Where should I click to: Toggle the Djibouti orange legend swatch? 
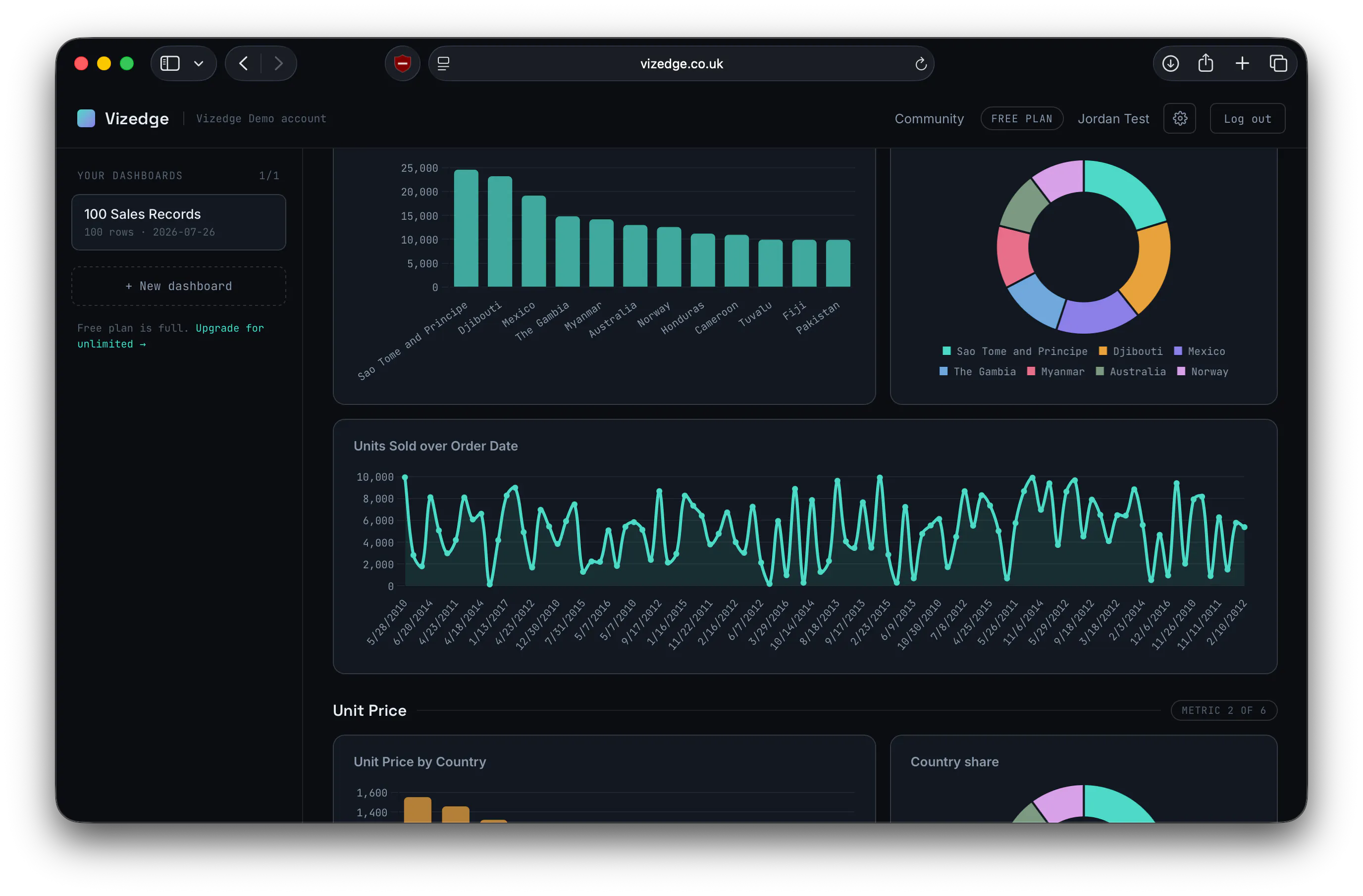1102,351
